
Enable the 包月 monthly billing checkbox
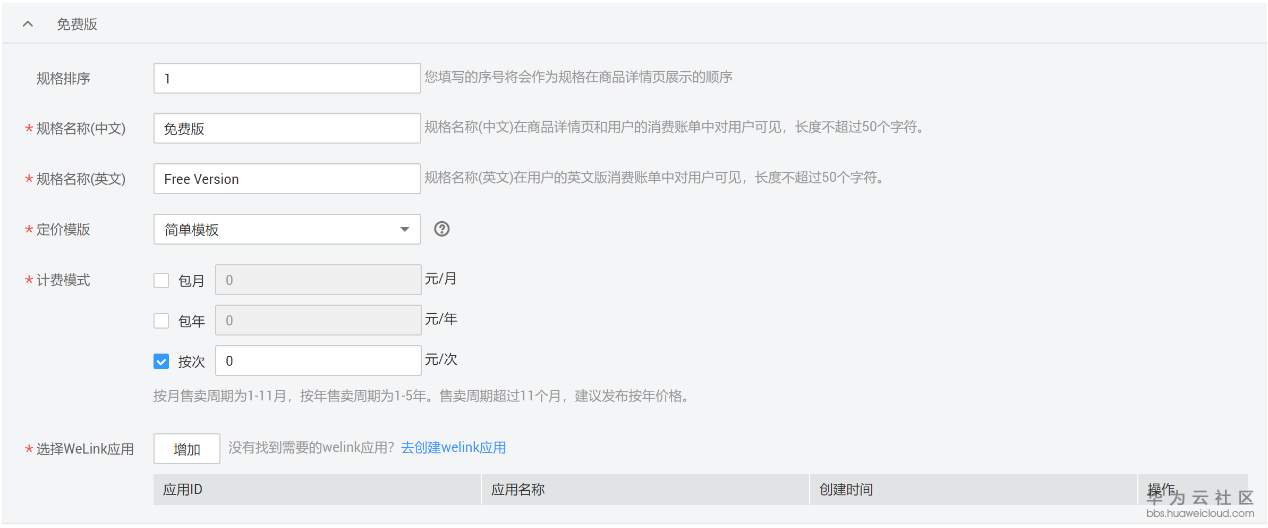click(x=161, y=281)
